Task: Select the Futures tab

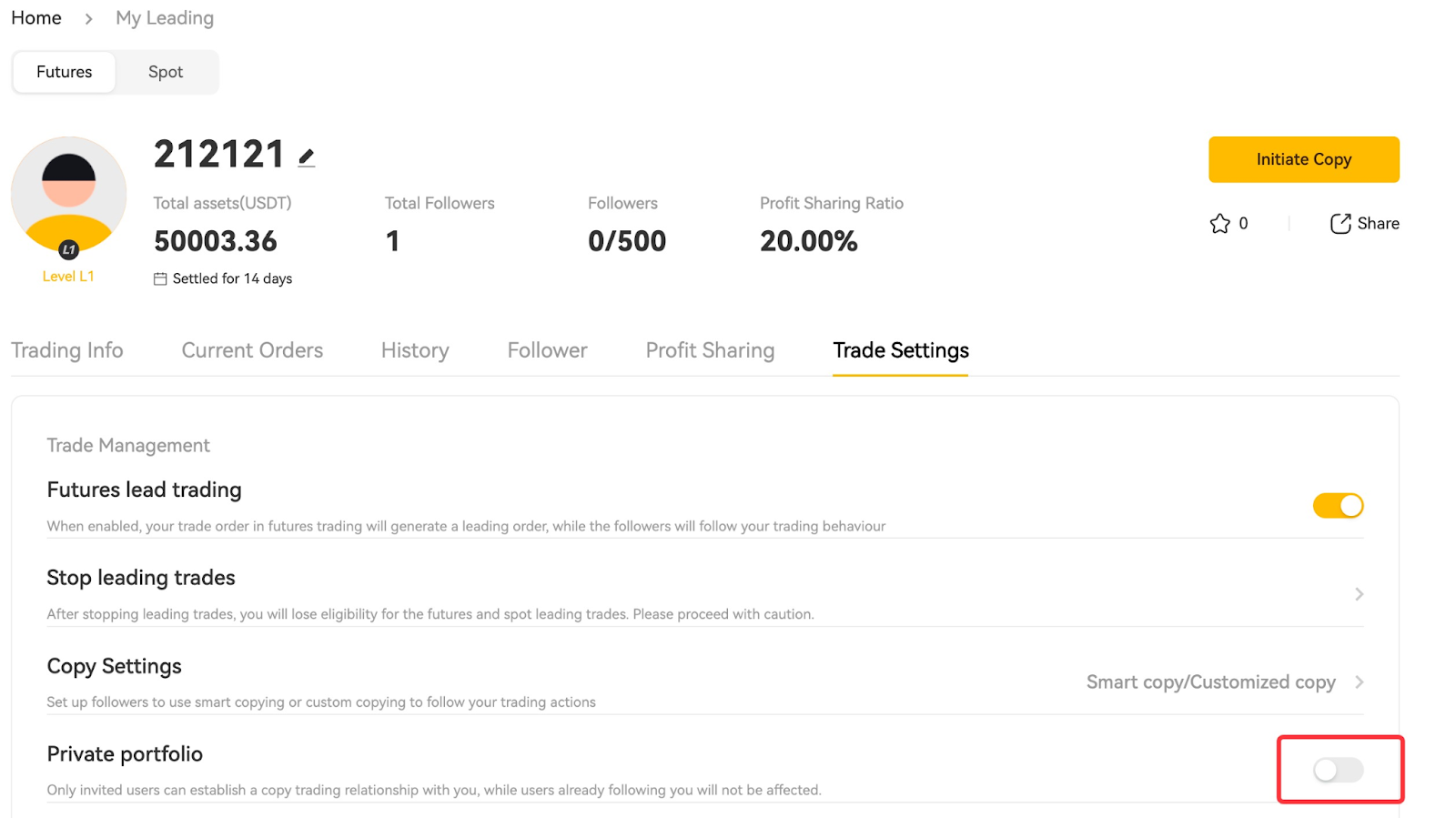Action: [65, 72]
